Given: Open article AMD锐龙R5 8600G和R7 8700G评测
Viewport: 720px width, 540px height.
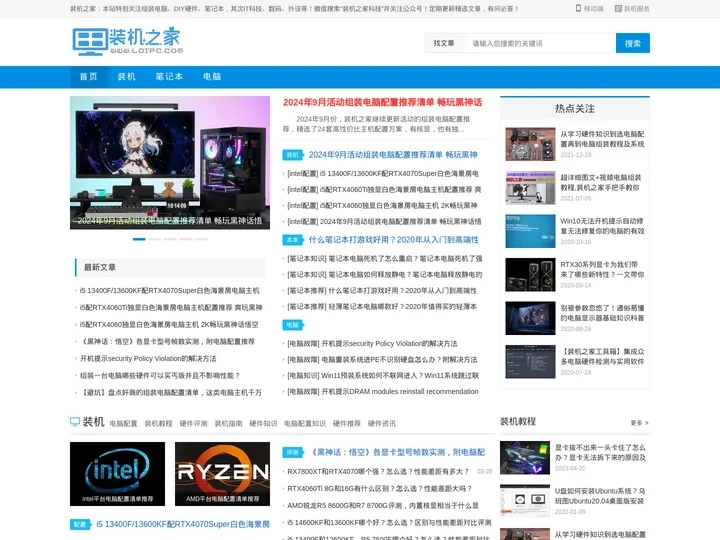Looking at the screenshot, I should click(x=383, y=506).
